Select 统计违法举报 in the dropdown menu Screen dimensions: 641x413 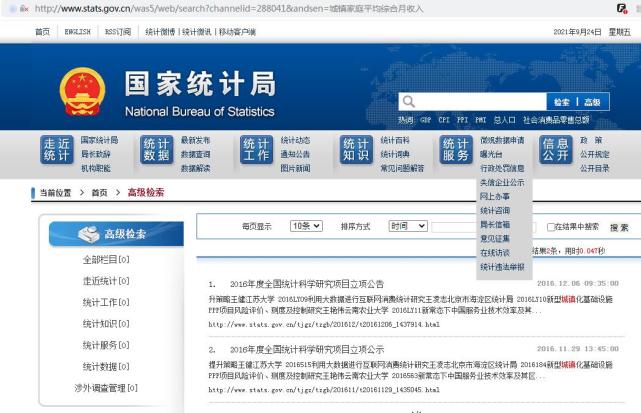tap(502, 267)
